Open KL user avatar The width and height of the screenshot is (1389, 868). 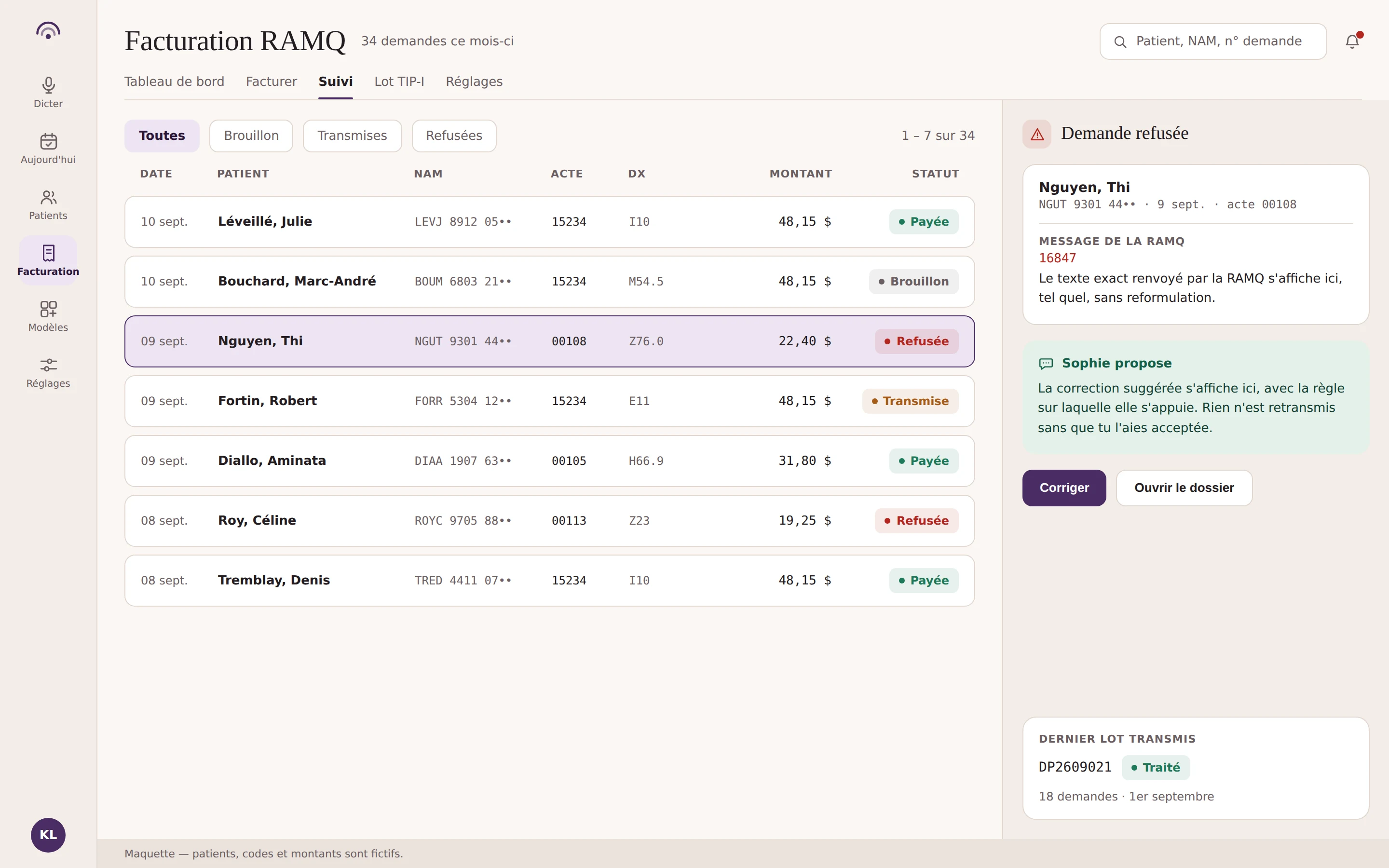click(x=48, y=835)
